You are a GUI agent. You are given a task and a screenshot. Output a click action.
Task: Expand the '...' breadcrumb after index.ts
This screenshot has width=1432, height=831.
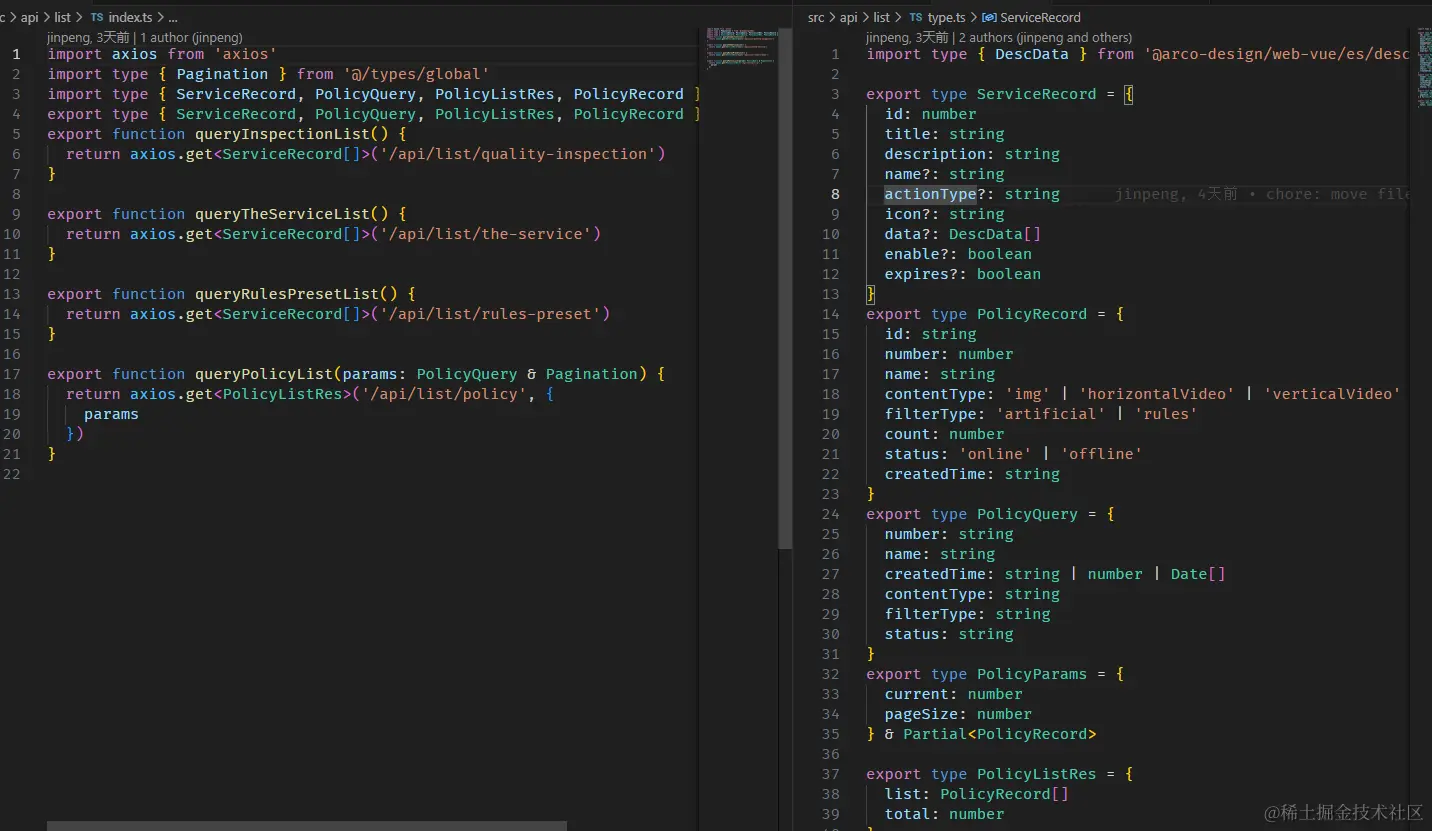point(173,17)
